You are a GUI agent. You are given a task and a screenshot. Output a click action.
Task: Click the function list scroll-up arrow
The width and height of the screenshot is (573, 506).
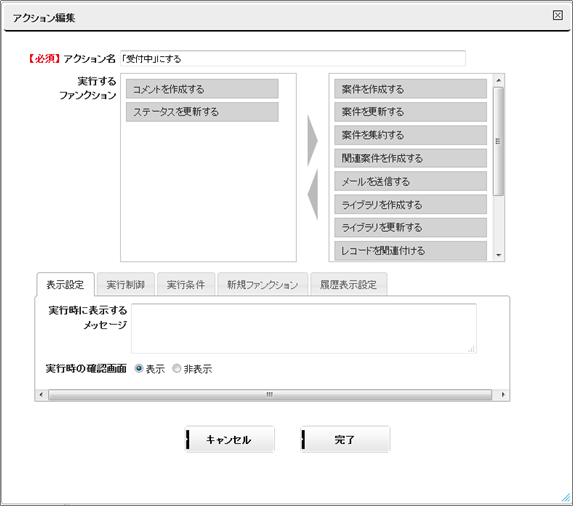click(x=499, y=80)
